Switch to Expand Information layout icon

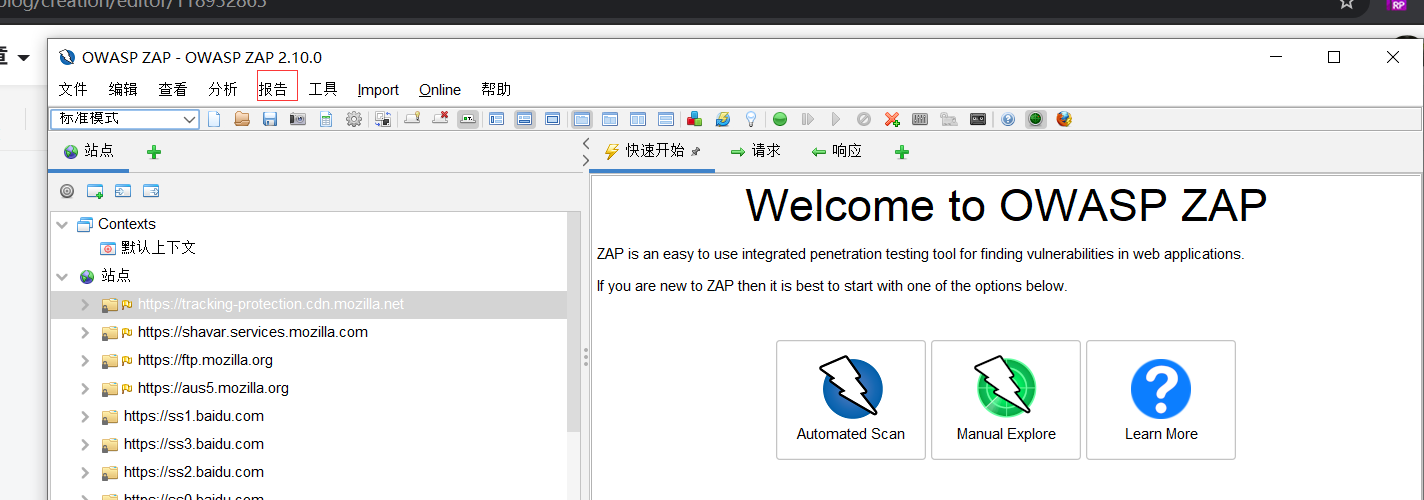point(525,119)
